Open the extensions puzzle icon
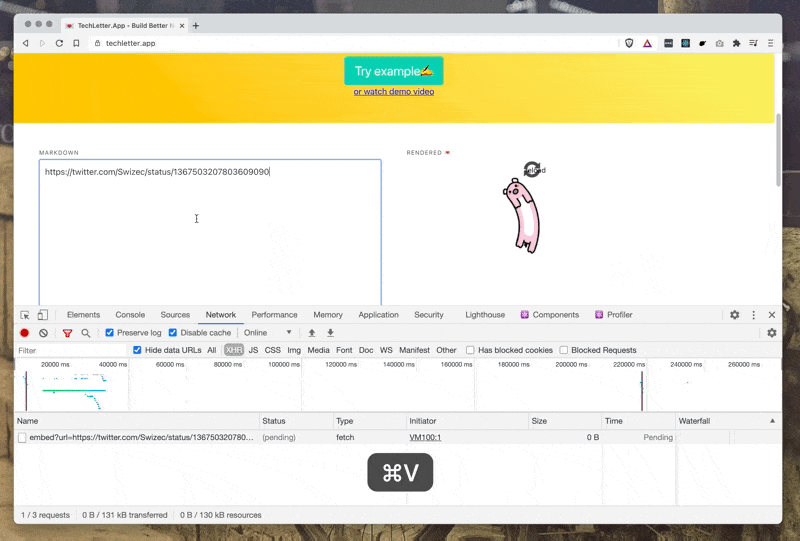This screenshot has width=800, height=541. 736,43
